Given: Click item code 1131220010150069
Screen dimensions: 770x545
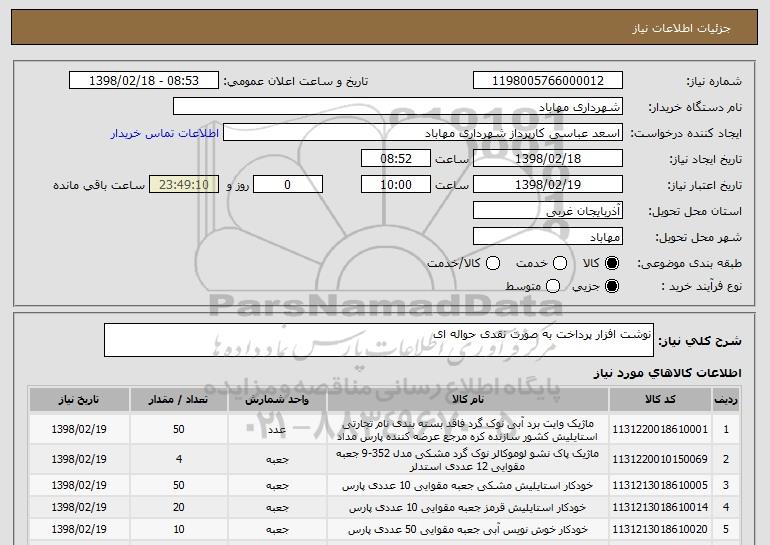Looking at the screenshot, I should (x=660, y=459).
